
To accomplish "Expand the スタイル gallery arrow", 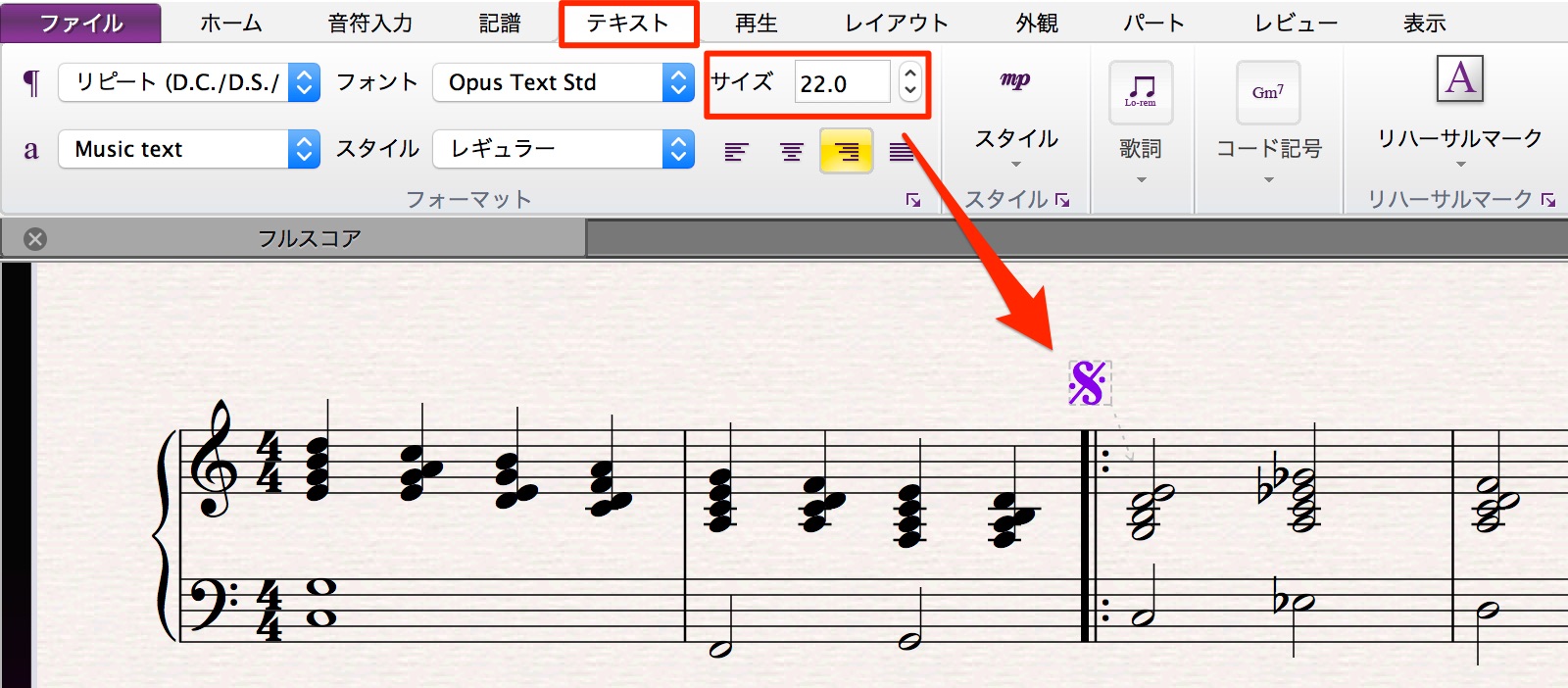I will click(x=1016, y=165).
